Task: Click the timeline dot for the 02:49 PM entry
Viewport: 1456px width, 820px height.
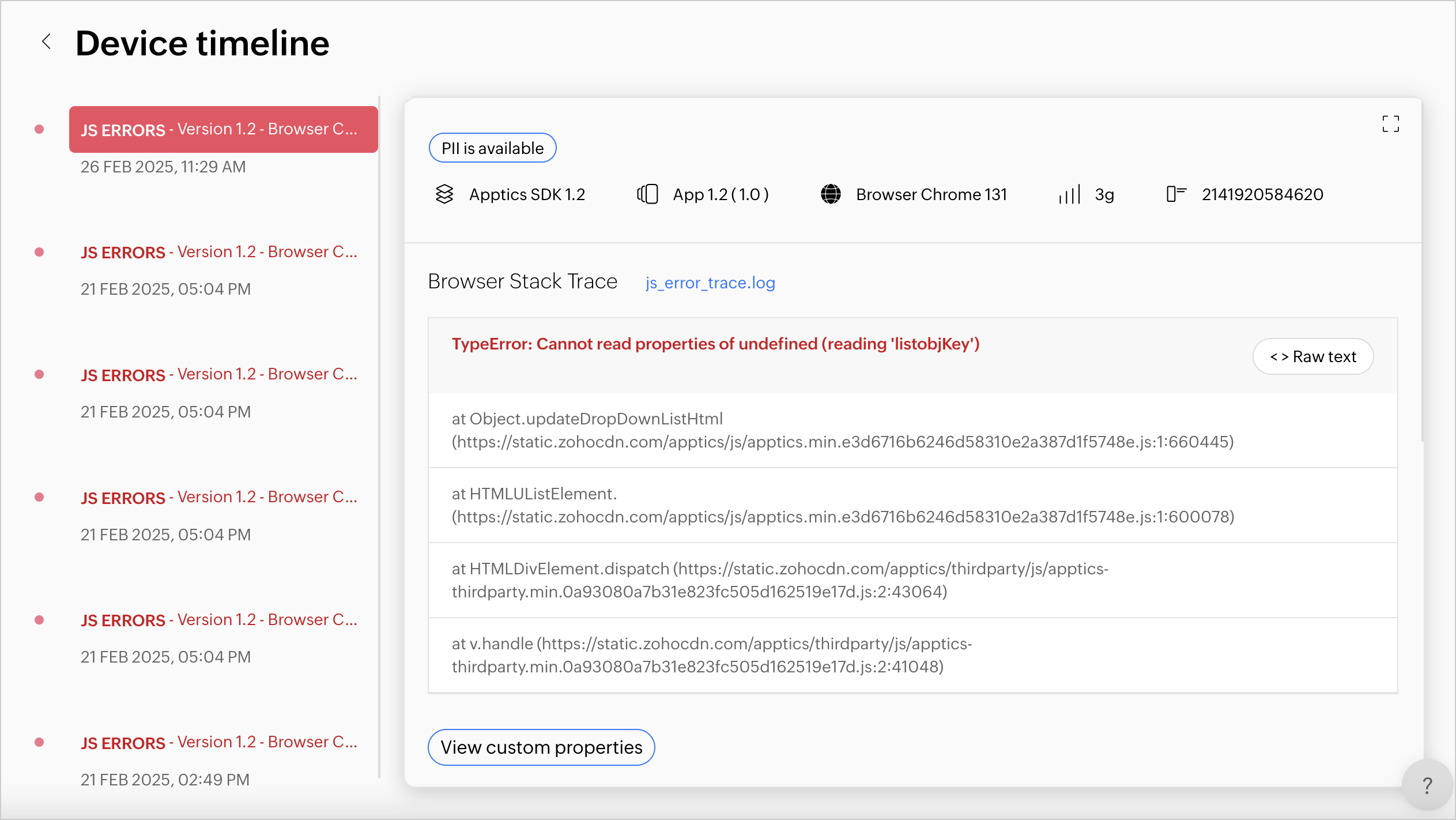Action: 39,742
